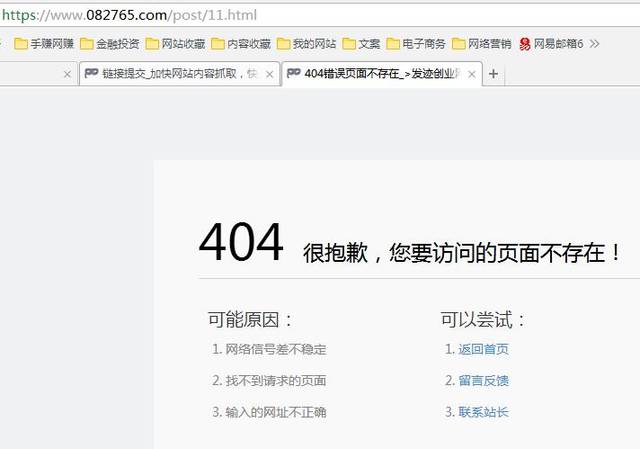The image size is (640, 449).
Task: Click the 很抱歉，您要访问的页面不存在 message
Action: [461, 253]
